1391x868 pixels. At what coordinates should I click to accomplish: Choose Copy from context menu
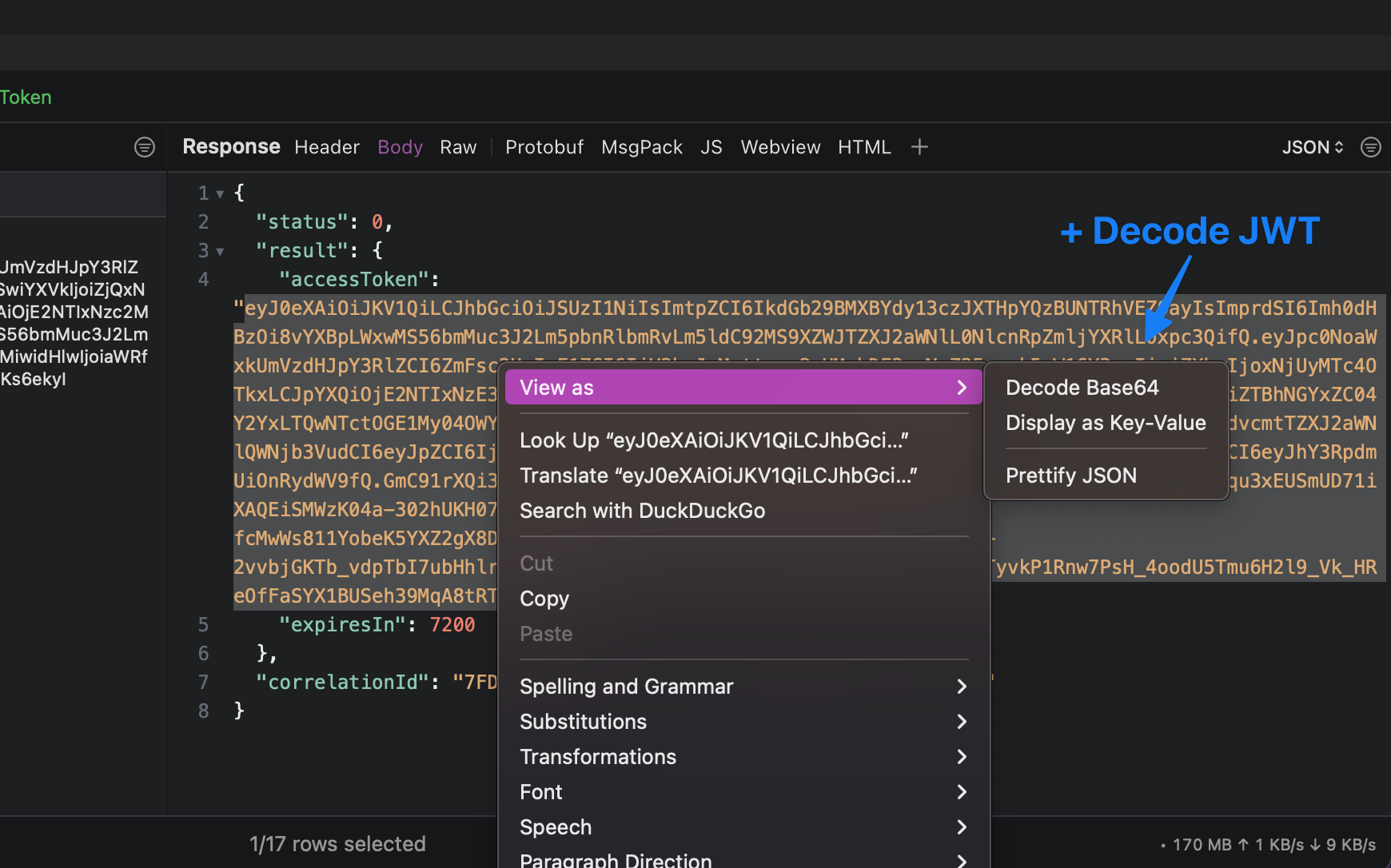[743, 599]
